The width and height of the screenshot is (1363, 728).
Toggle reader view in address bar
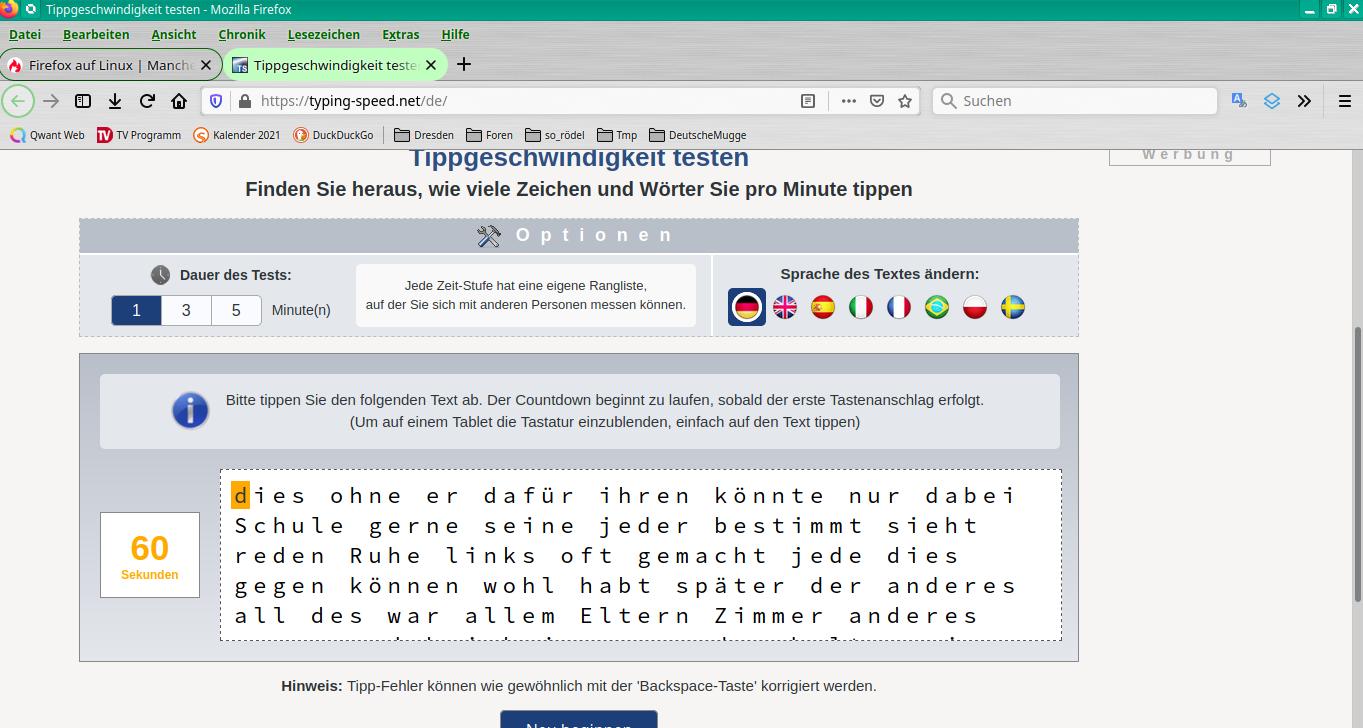(808, 101)
